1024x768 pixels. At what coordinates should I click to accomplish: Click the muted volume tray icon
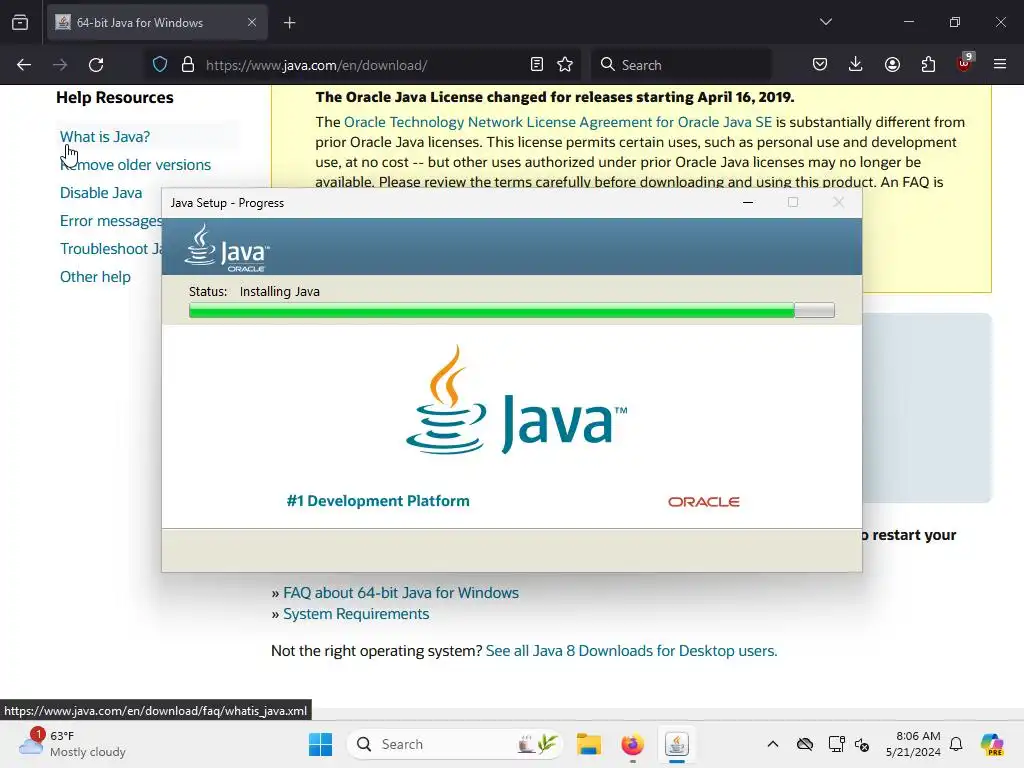(862, 744)
